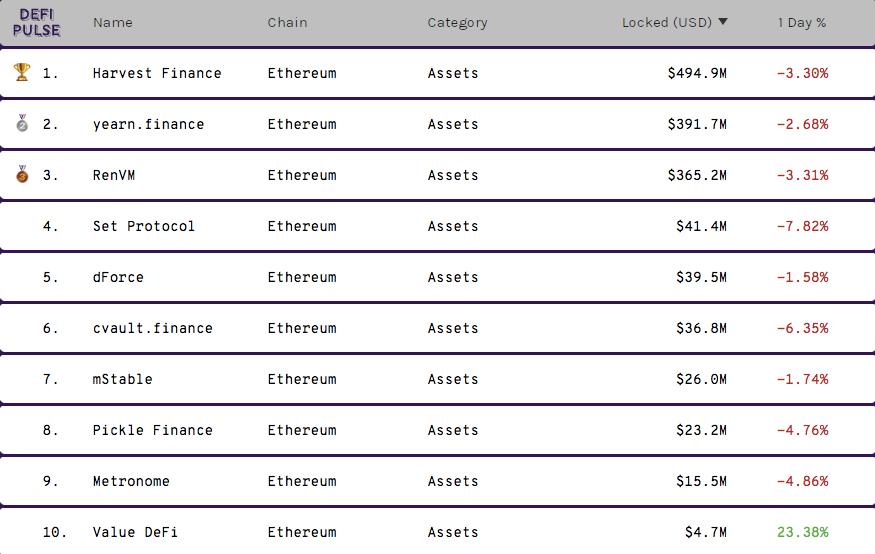Select Pickle Finance in the list
The width and height of the screenshot is (875, 554).
(x=152, y=430)
